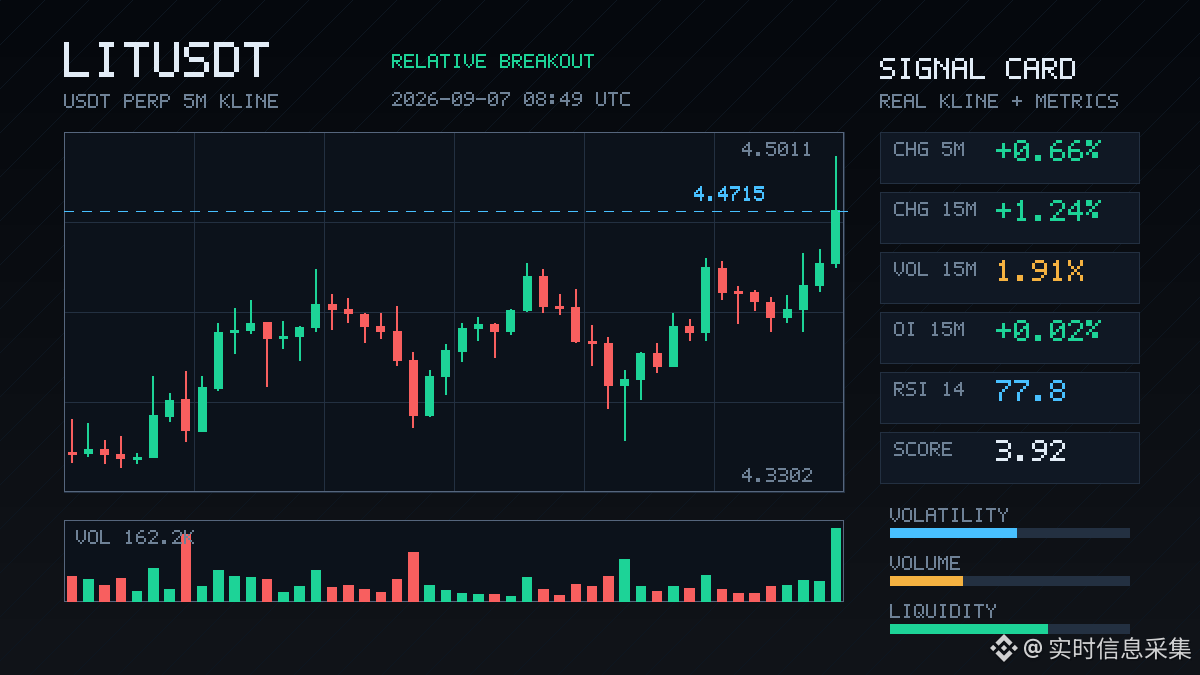Click the 2026-09-07 08:49 UTC timestamp
The height and width of the screenshot is (675, 1200).
pyautogui.click(x=510, y=99)
